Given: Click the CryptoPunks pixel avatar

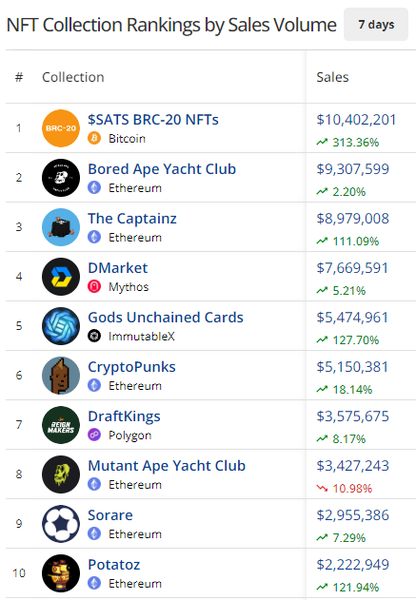Looking at the screenshot, I should coord(61,375).
